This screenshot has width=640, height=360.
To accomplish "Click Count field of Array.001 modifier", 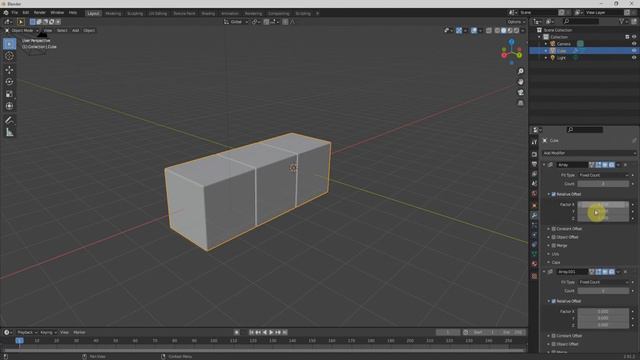I will pos(603,291).
